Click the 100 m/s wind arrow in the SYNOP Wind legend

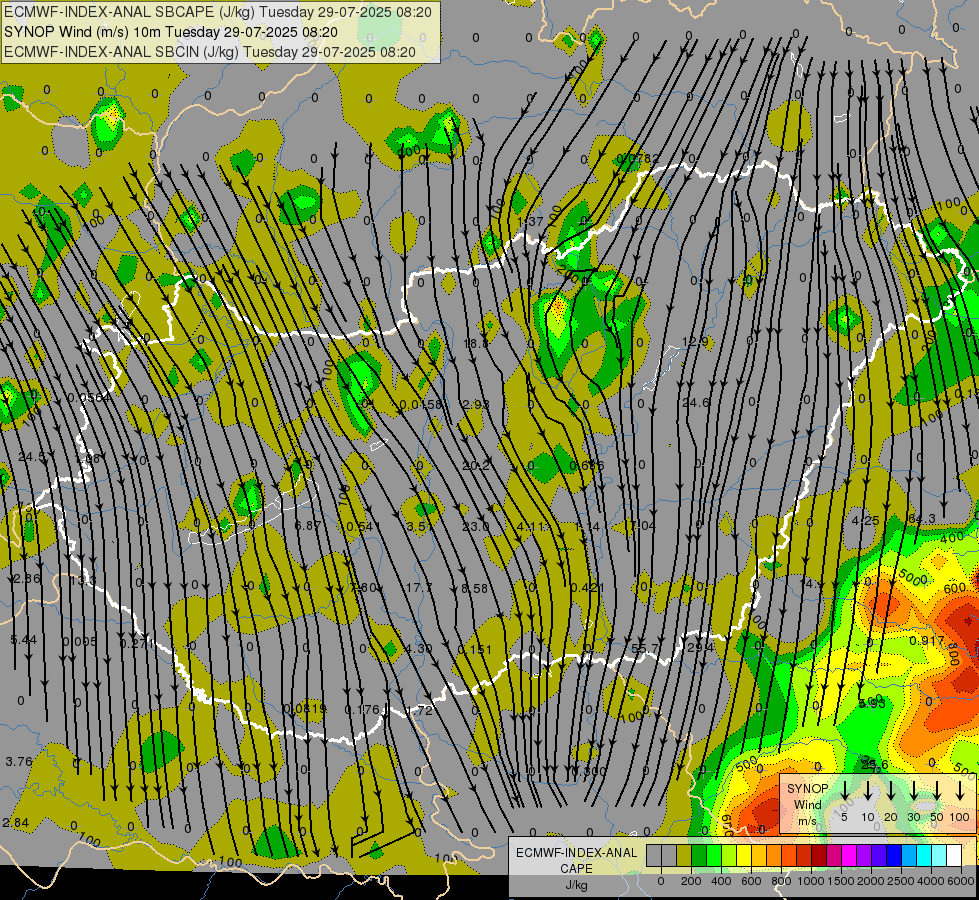960,791
